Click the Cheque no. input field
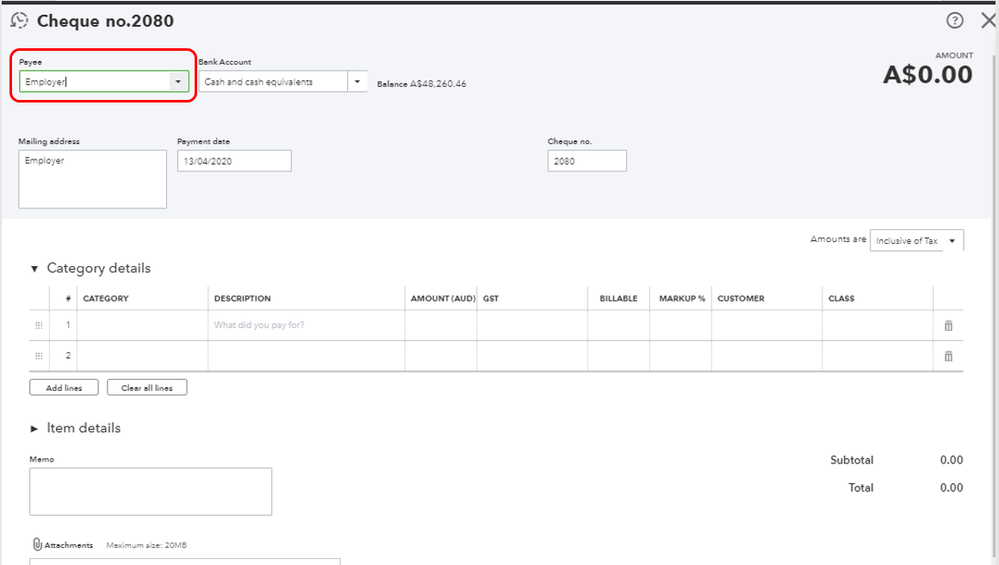Image resolution: width=999 pixels, height=565 pixels. [586, 161]
